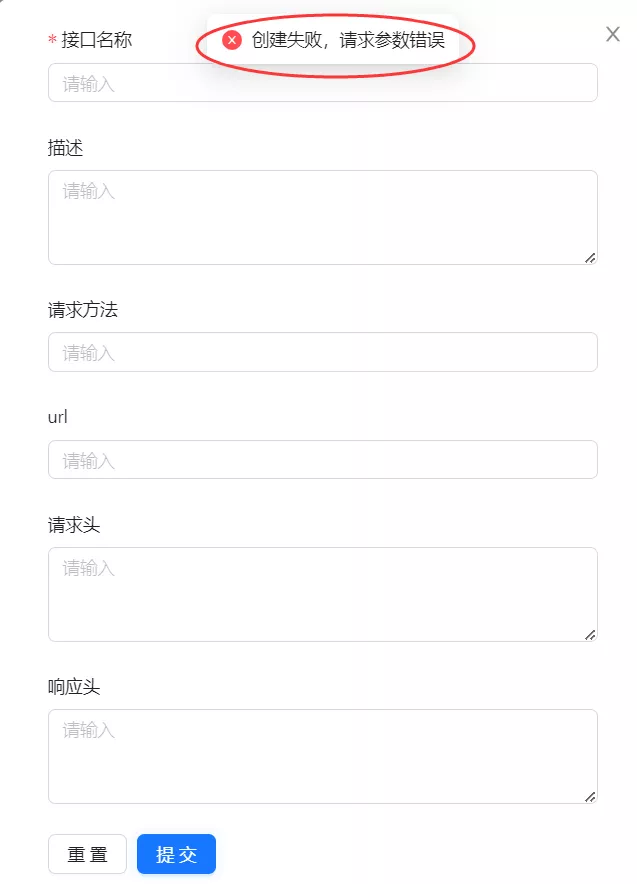Screen dimensions: 637x884
Task: Close the dialog with the X icon
Action: point(613,34)
